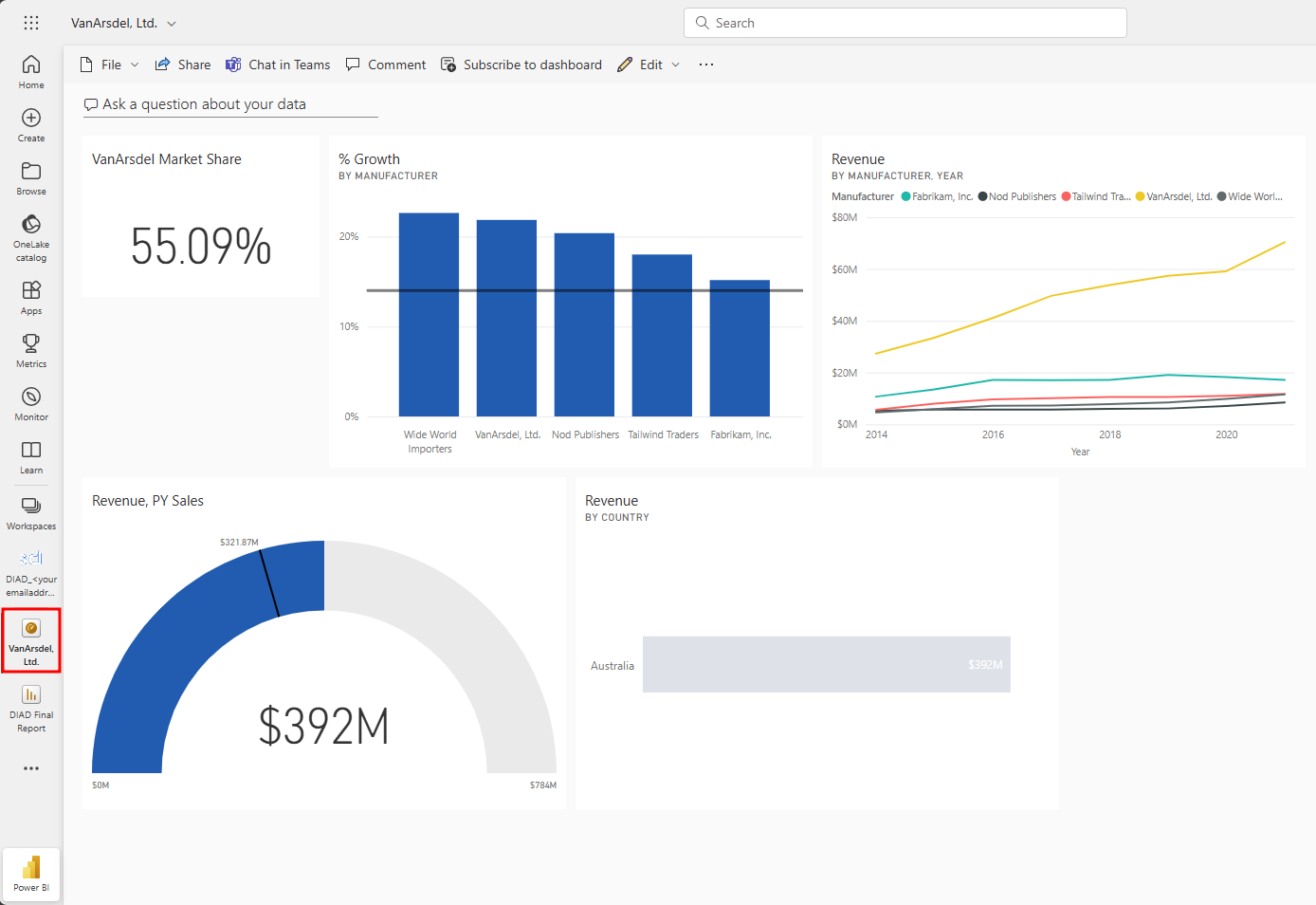Click the Search box
Viewport: 1316px width, 905px height.
pos(905,23)
